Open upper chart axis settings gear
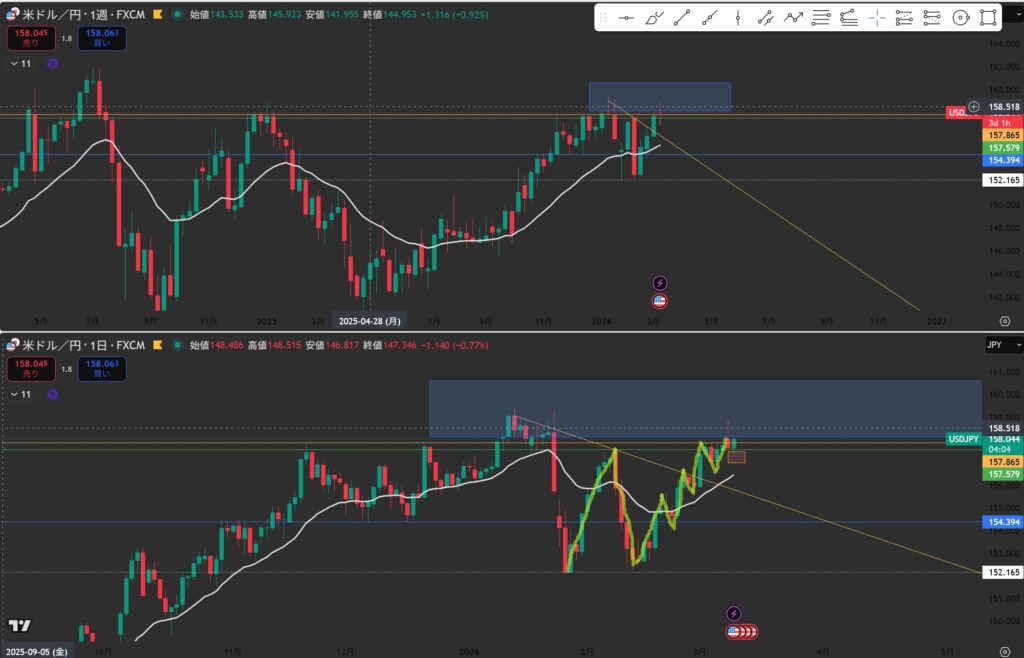 coord(1004,321)
